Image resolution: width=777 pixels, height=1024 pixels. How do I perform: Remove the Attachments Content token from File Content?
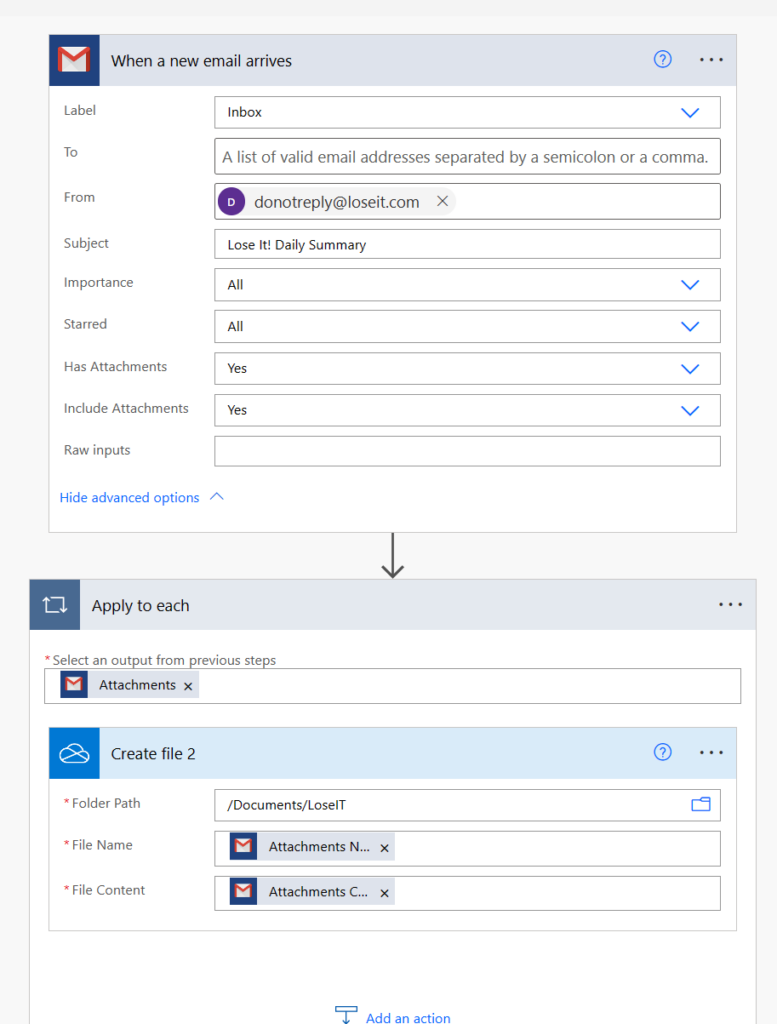point(384,893)
